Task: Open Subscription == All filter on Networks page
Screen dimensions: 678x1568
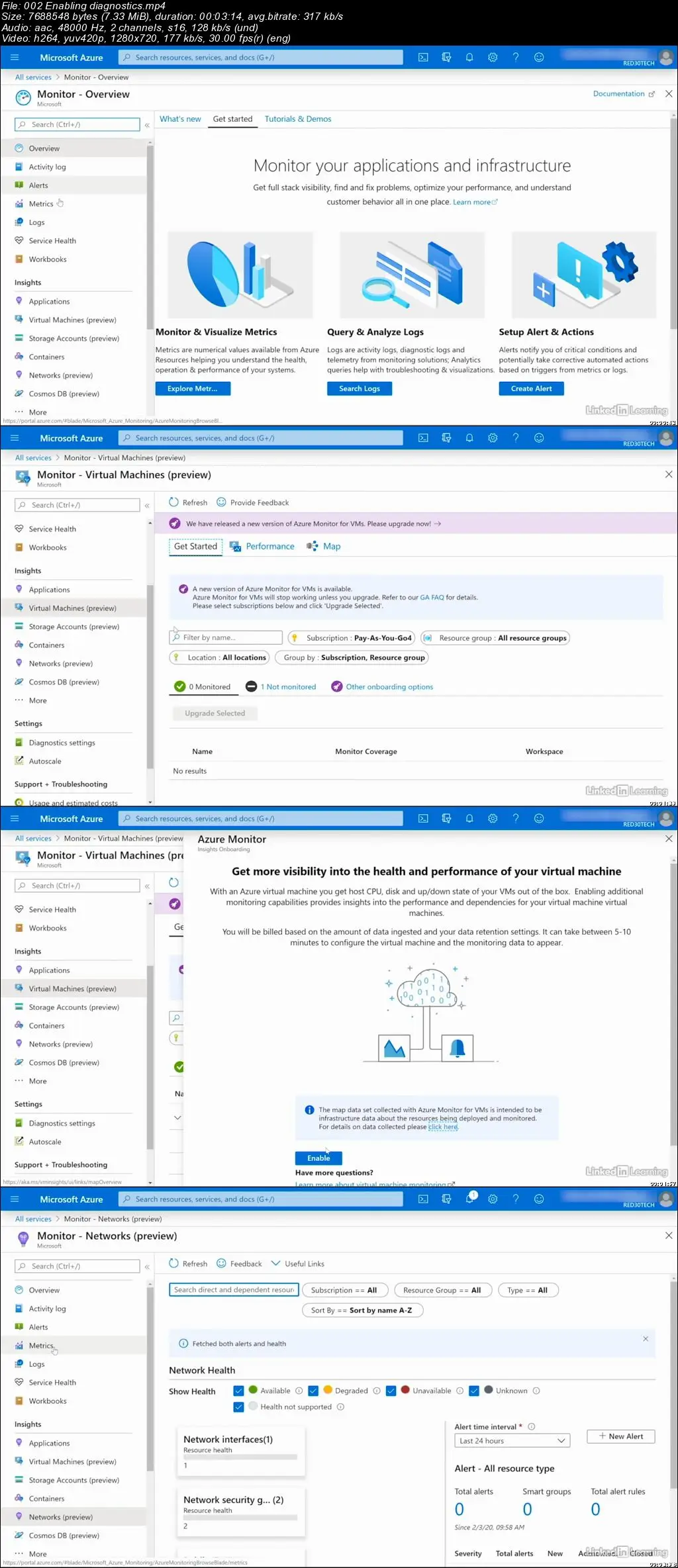Action: [344, 1290]
